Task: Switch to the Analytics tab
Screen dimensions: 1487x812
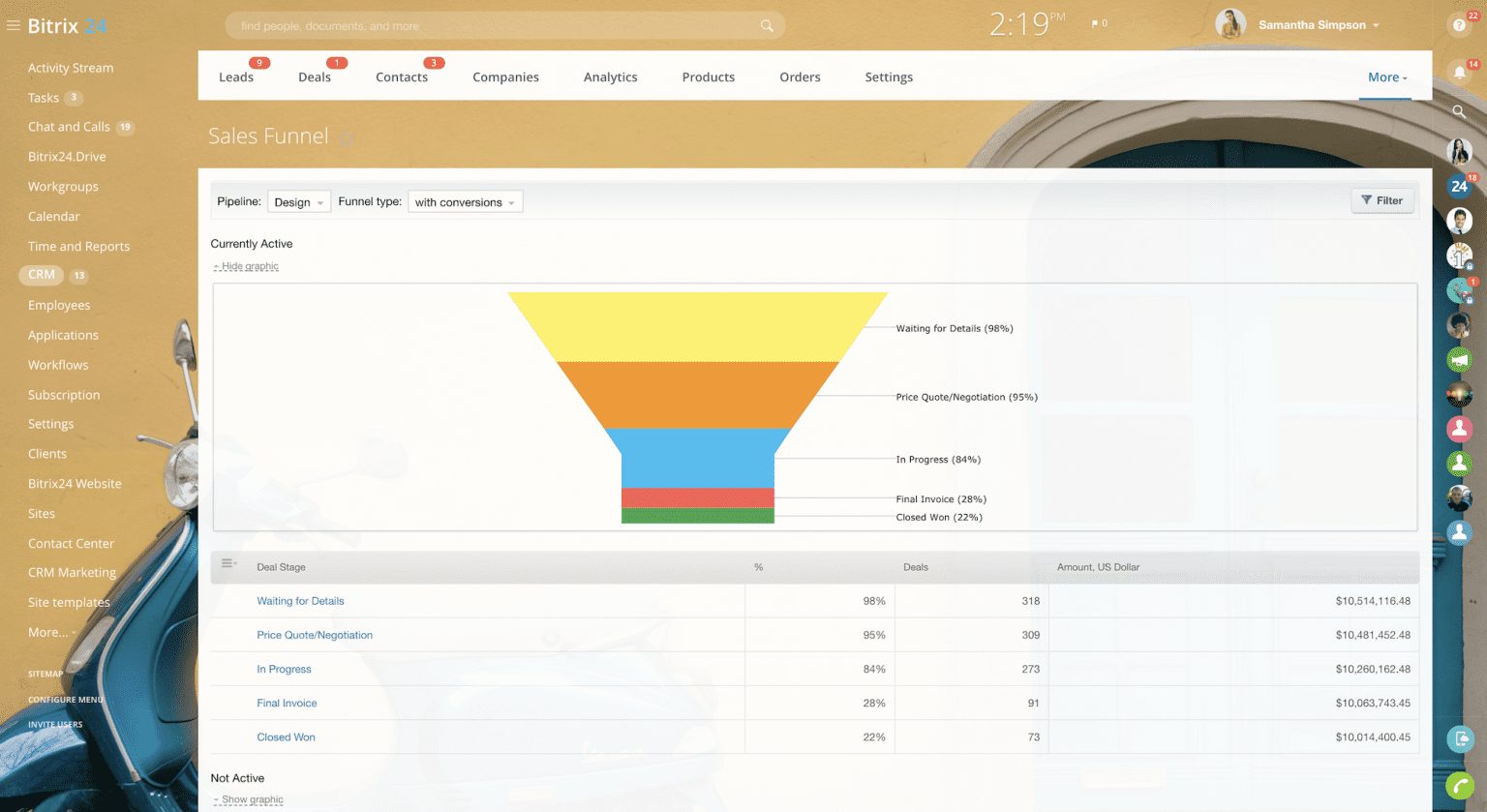Action: pos(610,76)
